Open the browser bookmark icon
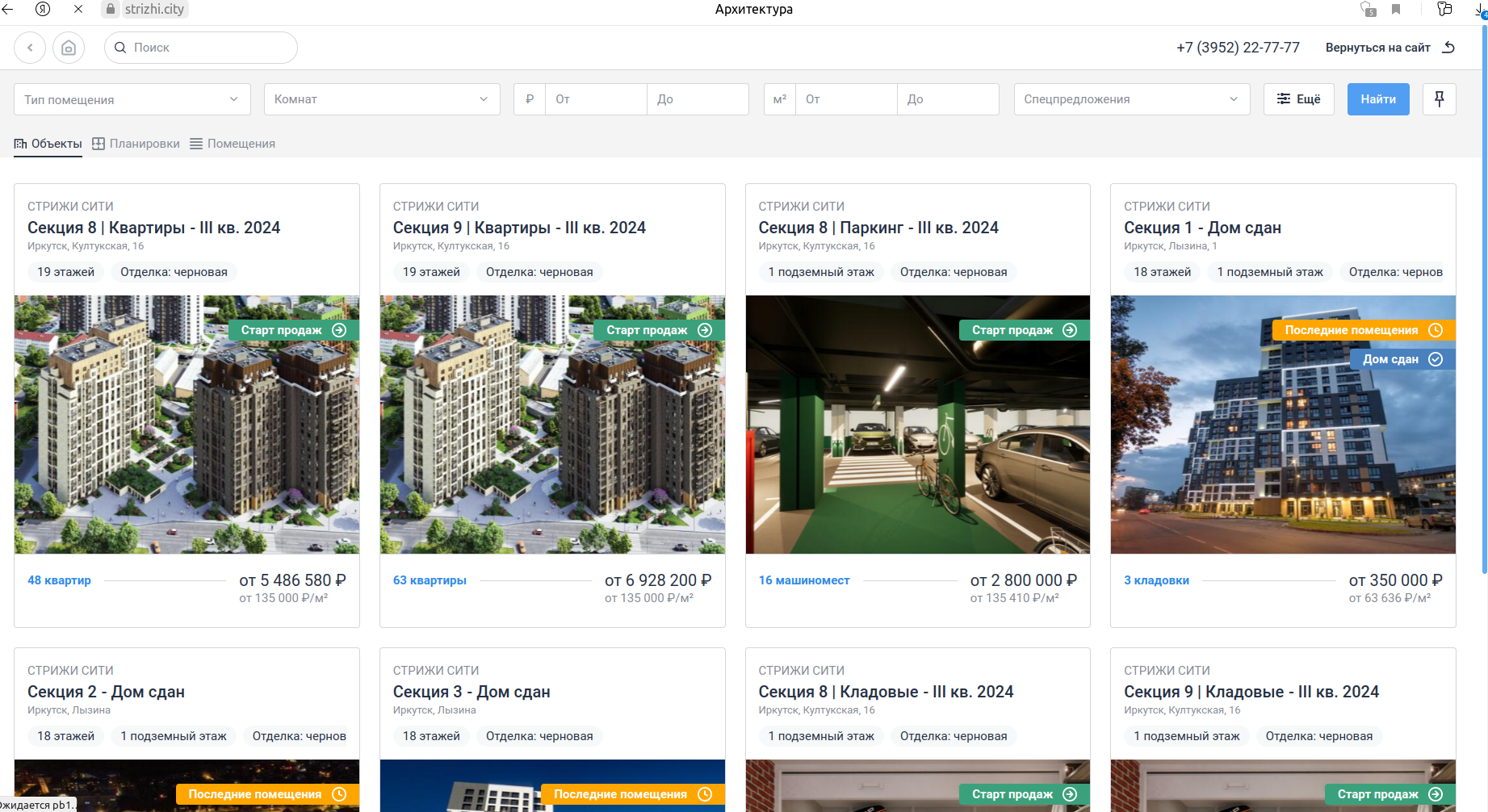Viewport: 1488px width, 812px height. [1396, 9]
